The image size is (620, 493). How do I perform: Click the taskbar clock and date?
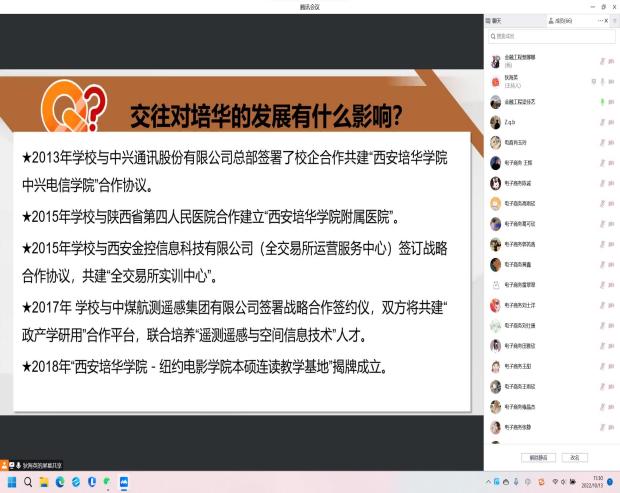(x=597, y=482)
